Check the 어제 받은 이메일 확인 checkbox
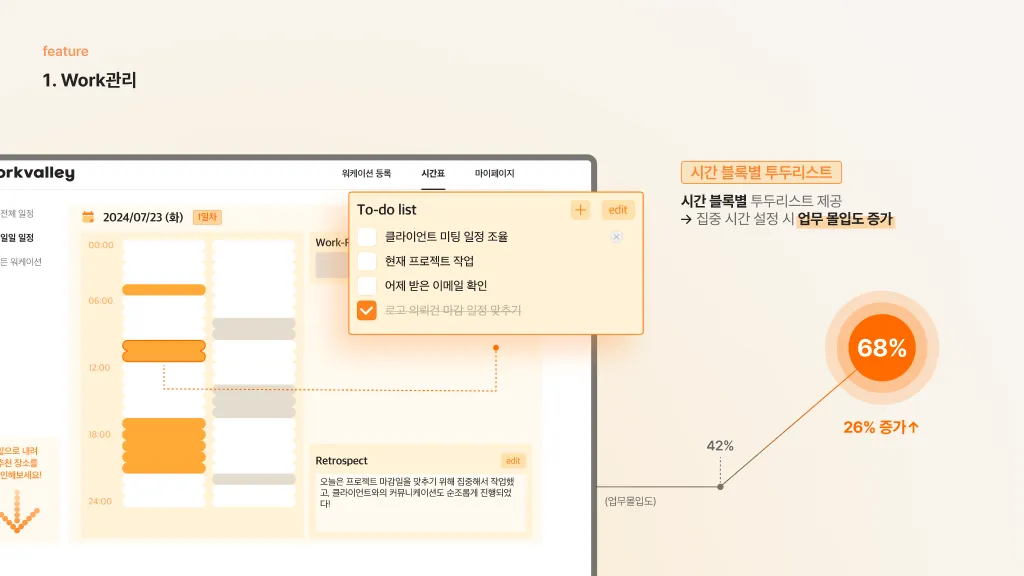The height and width of the screenshot is (576, 1024). pyautogui.click(x=367, y=285)
